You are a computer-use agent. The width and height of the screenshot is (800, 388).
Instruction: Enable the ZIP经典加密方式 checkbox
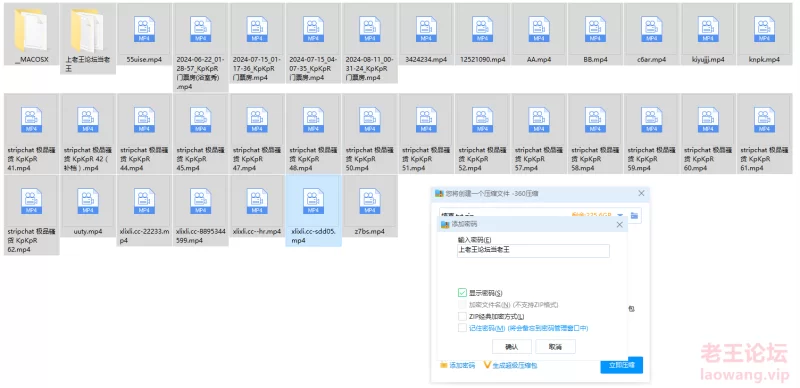(x=462, y=317)
